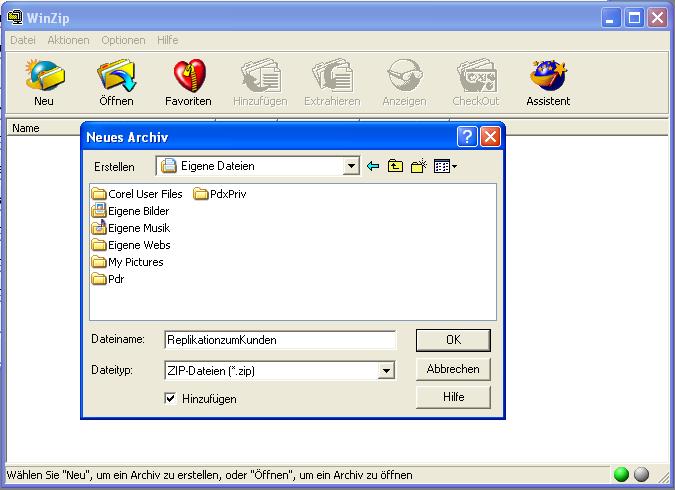Image resolution: width=675 pixels, height=490 pixels.
Task: Navigate up one folder level icon
Action: (396, 166)
